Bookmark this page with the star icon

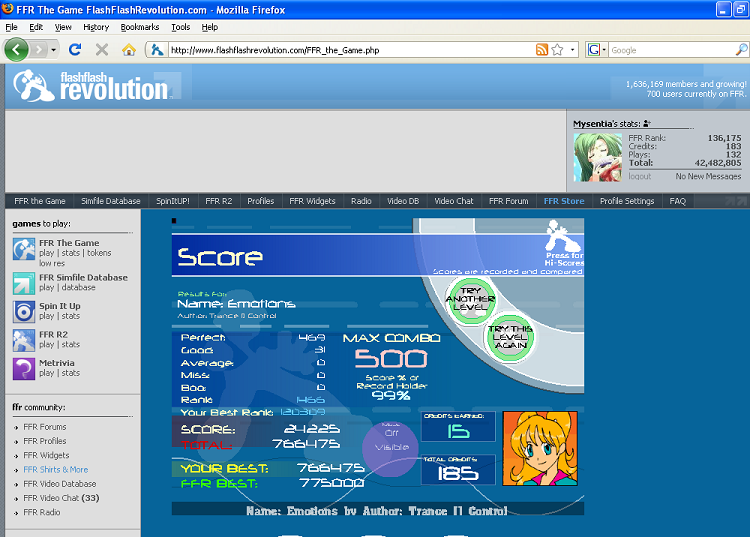click(x=557, y=49)
